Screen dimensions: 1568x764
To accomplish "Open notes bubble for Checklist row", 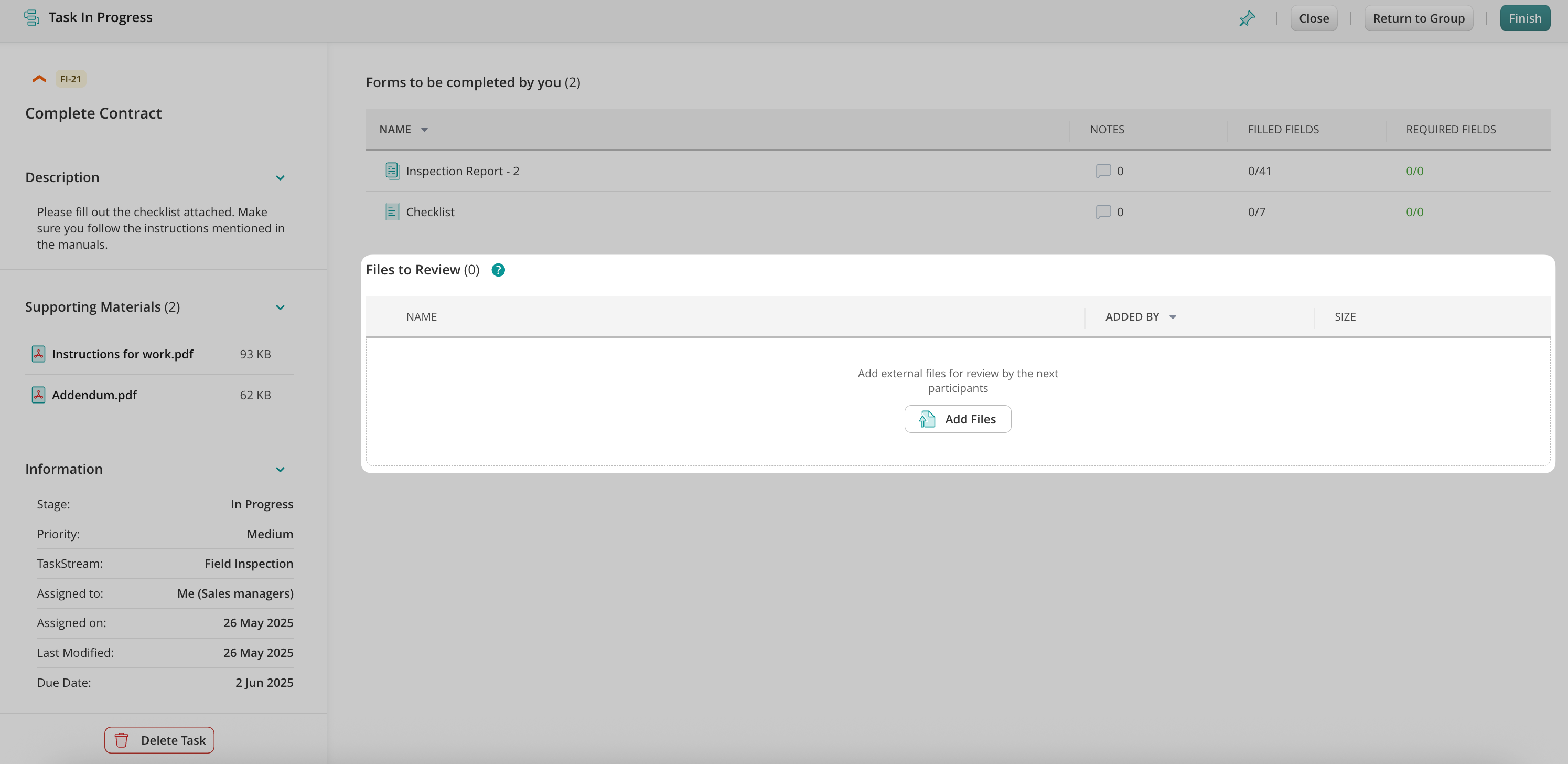I will [1103, 212].
